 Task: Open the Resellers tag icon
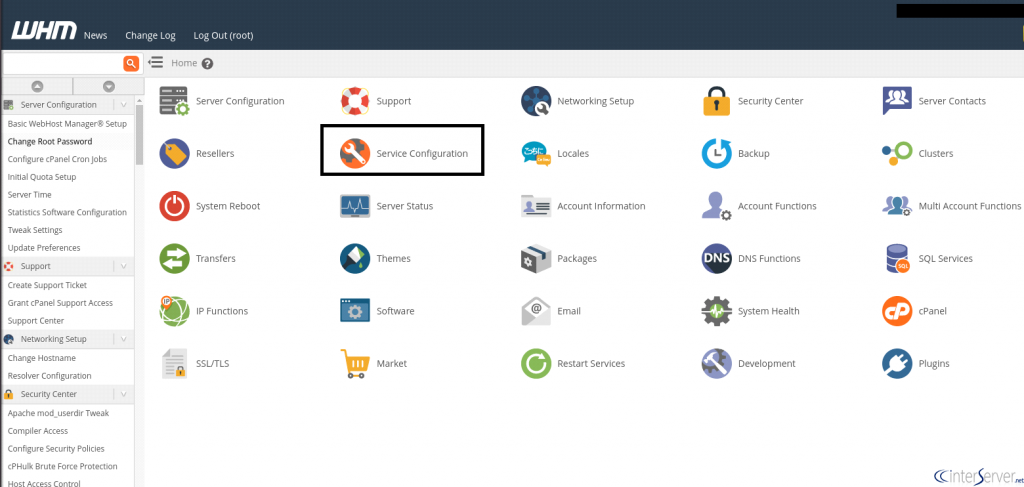[174, 153]
